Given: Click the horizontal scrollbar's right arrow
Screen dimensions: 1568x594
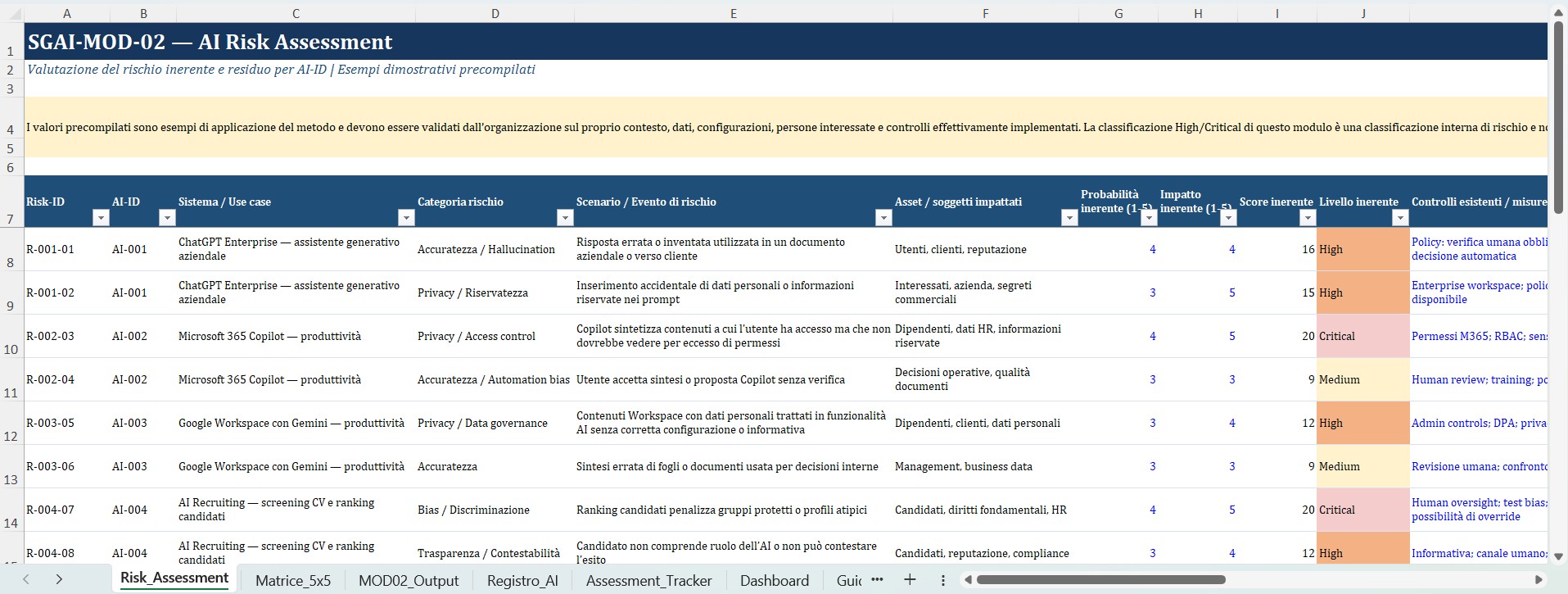Looking at the screenshot, I should pyautogui.click(x=1538, y=580).
